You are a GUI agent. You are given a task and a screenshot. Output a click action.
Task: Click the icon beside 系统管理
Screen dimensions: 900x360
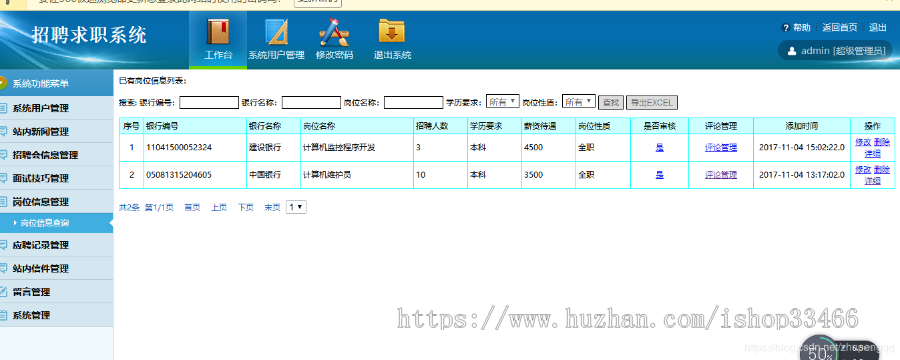[3, 315]
